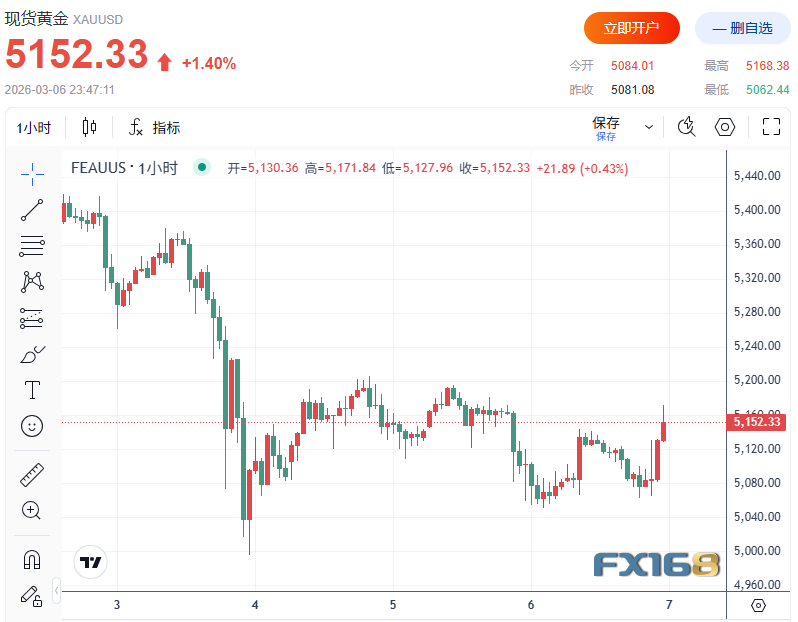Toggle fullscreen chart mode
The height and width of the screenshot is (622, 798).
(771, 127)
